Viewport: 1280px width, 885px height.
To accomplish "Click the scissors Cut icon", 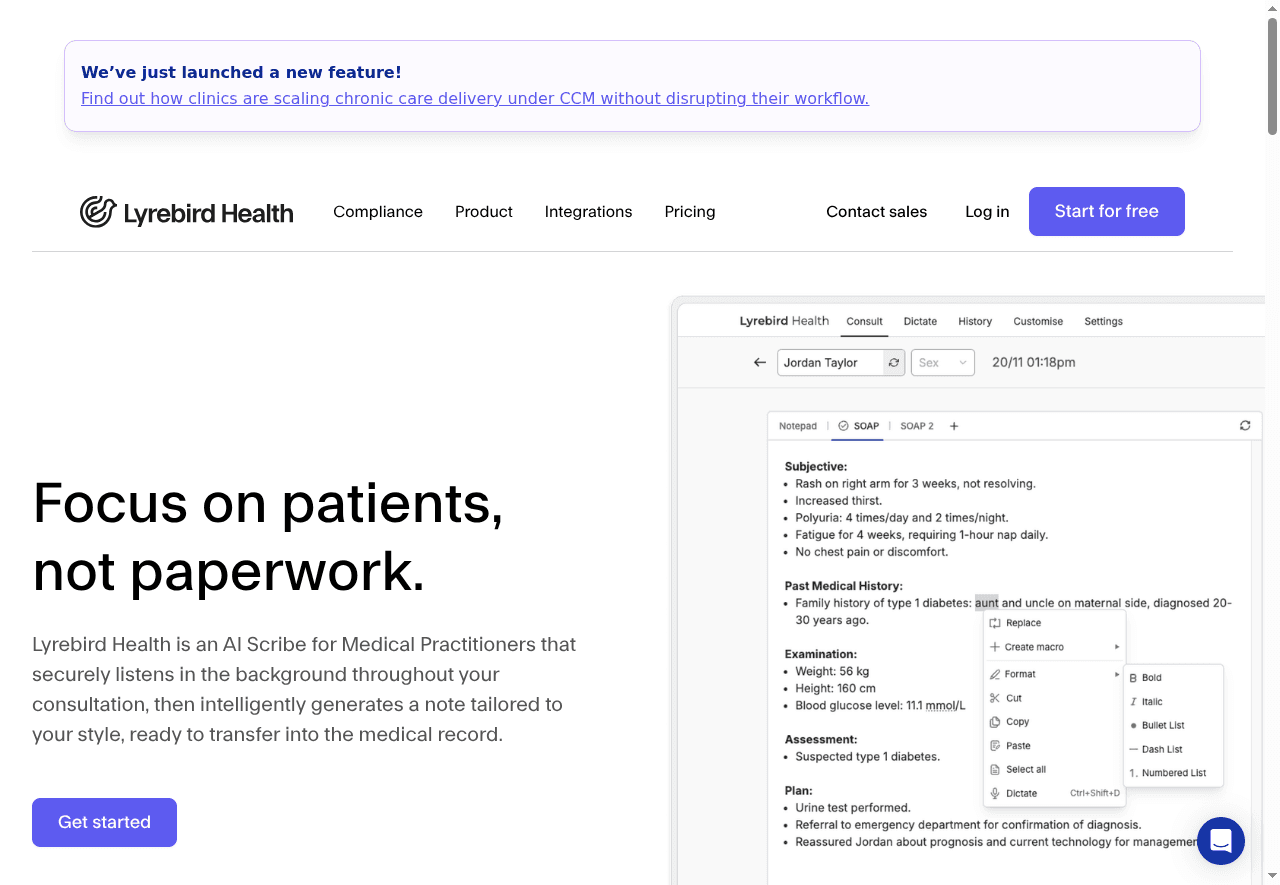I will click(x=995, y=698).
